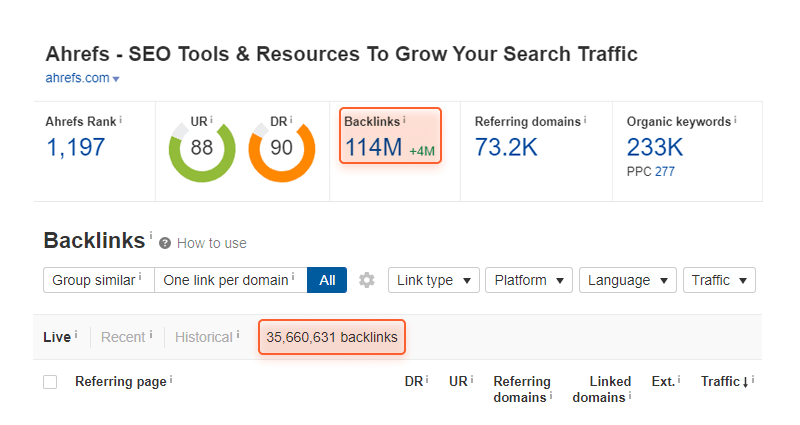Click the info icon next to Backlinks heading

pyautogui.click(x=151, y=236)
